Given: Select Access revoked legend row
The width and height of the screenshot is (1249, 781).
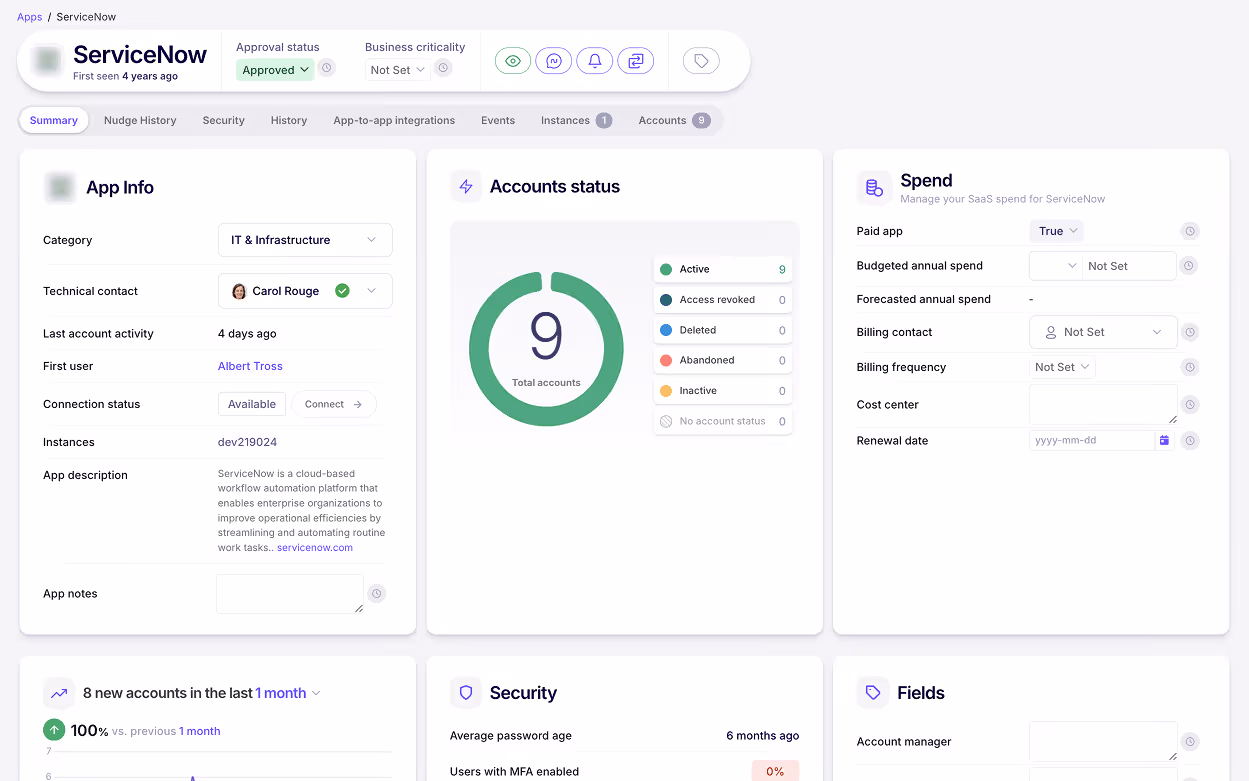Looking at the screenshot, I should pyautogui.click(x=723, y=299).
